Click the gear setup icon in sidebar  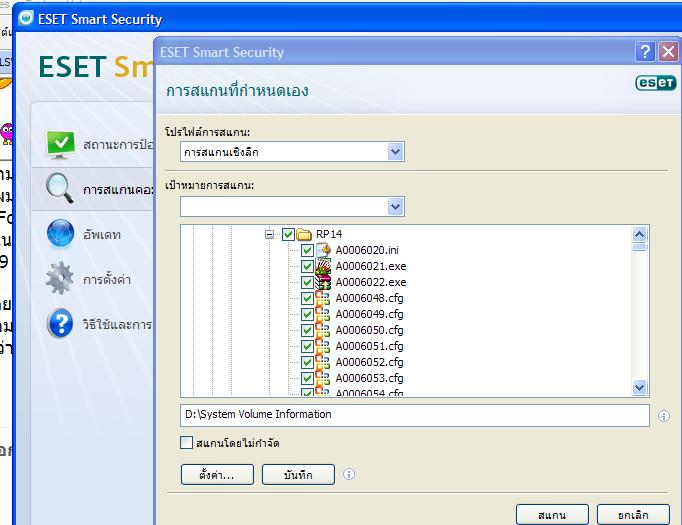60,278
